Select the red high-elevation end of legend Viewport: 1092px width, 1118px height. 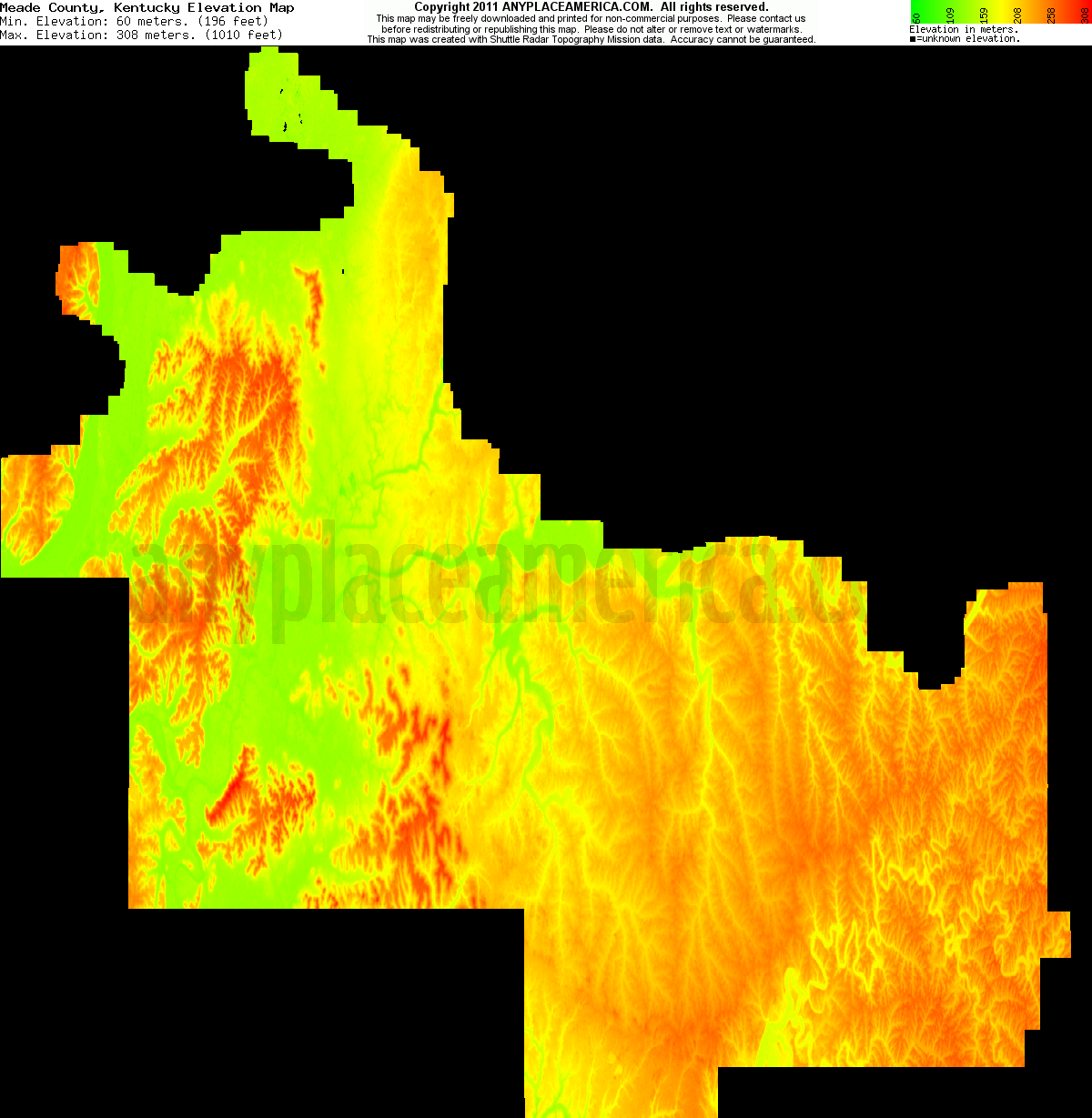pyautogui.click(x=1088, y=7)
